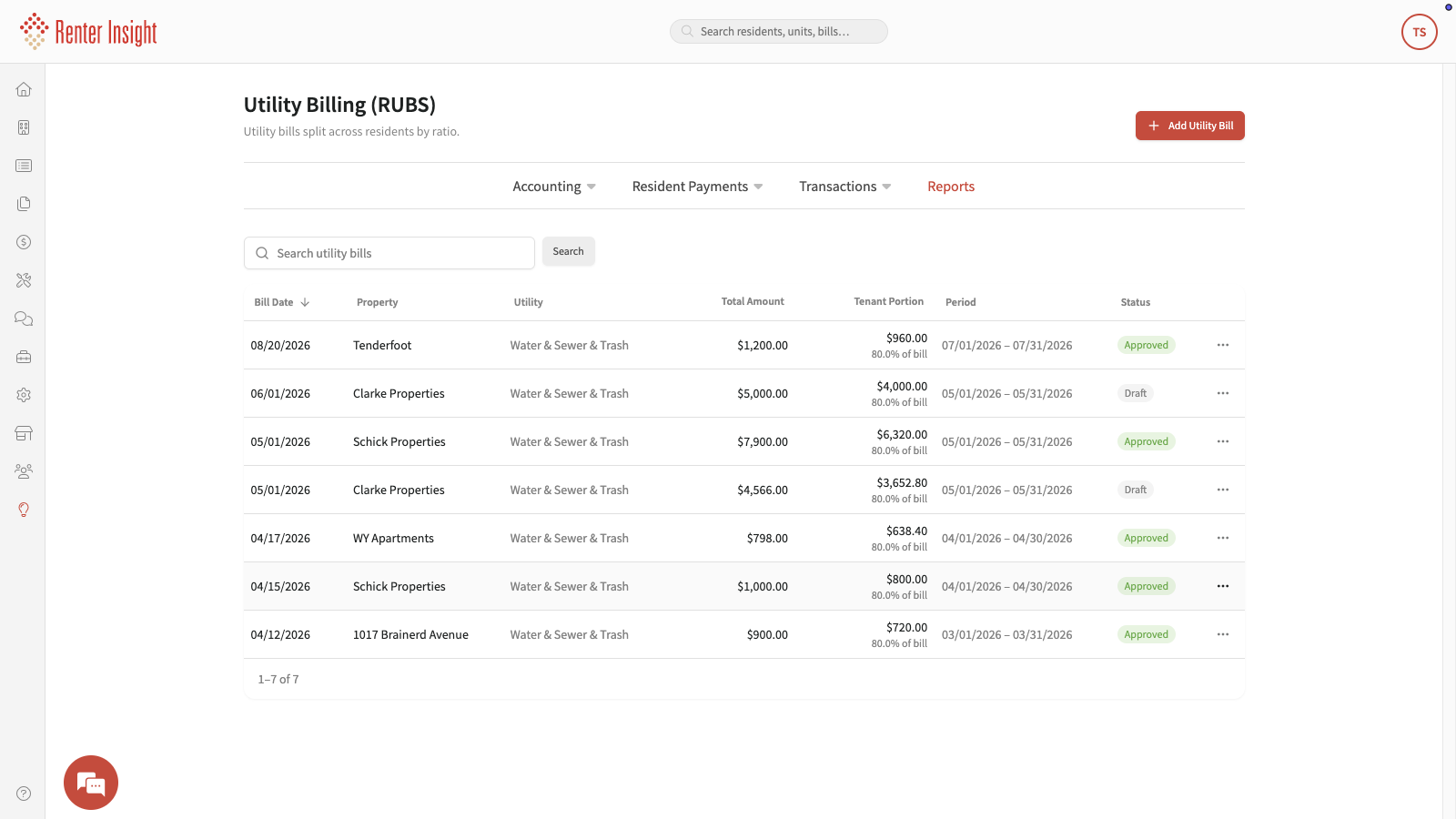Open the storefront sidebar icon
Viewport: 1456px width, 819px height.
(24, 433)
